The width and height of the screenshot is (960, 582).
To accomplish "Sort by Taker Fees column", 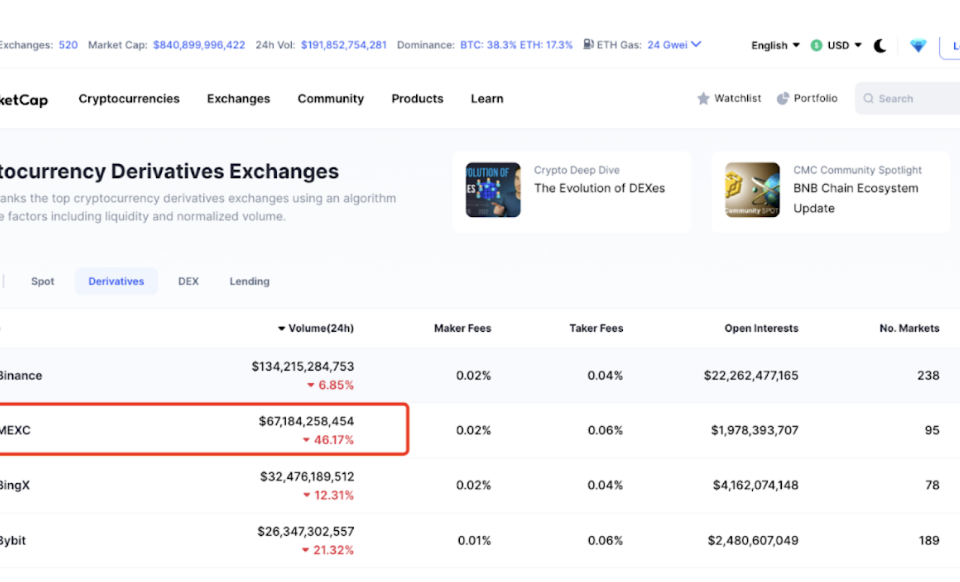I will 596,328.
